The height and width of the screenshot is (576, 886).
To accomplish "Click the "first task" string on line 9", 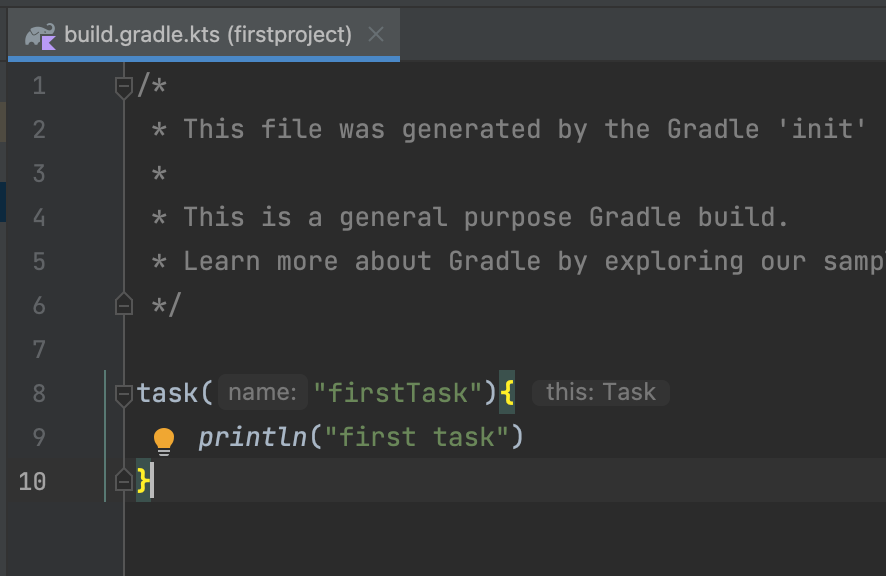I will tap(417, 436).
